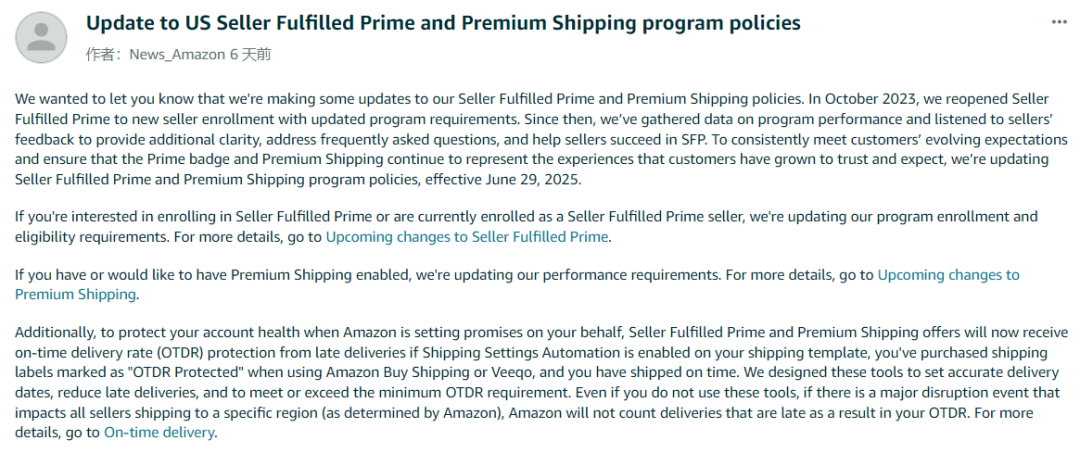Open the "On-time delivery" link
Image resolution: width=1080 pixels, height=453 pixels.
pos(159,433)
